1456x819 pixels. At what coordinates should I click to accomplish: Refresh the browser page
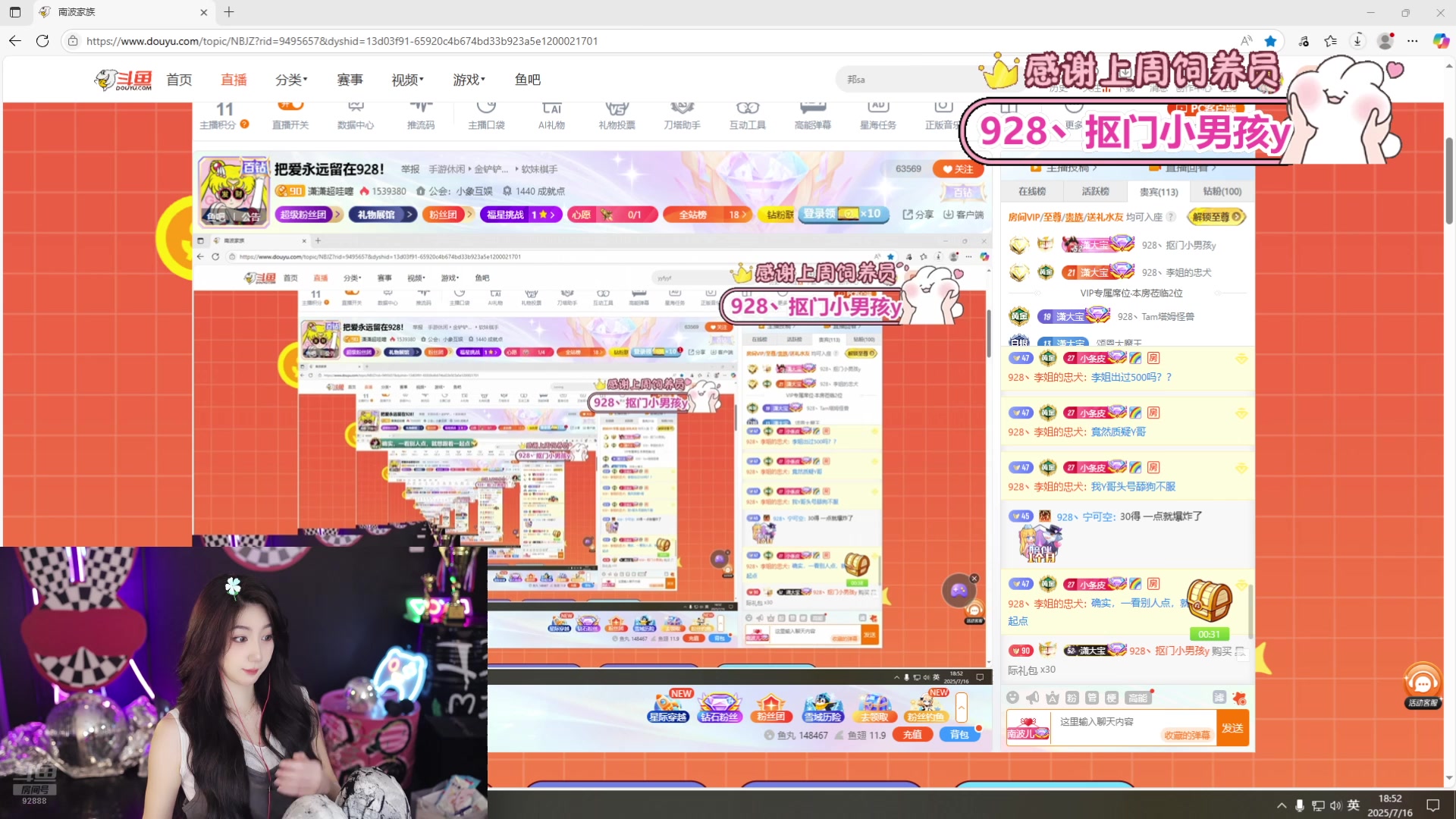coord(42,41)
